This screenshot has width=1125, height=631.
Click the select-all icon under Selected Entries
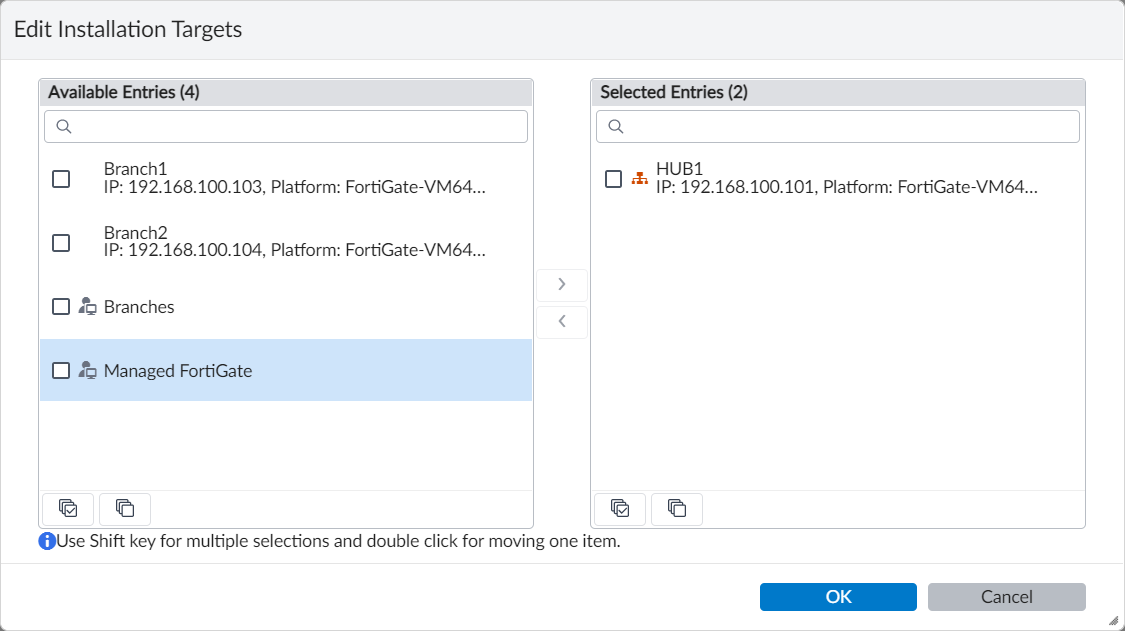pyautogui.click(x=620, y=509)
